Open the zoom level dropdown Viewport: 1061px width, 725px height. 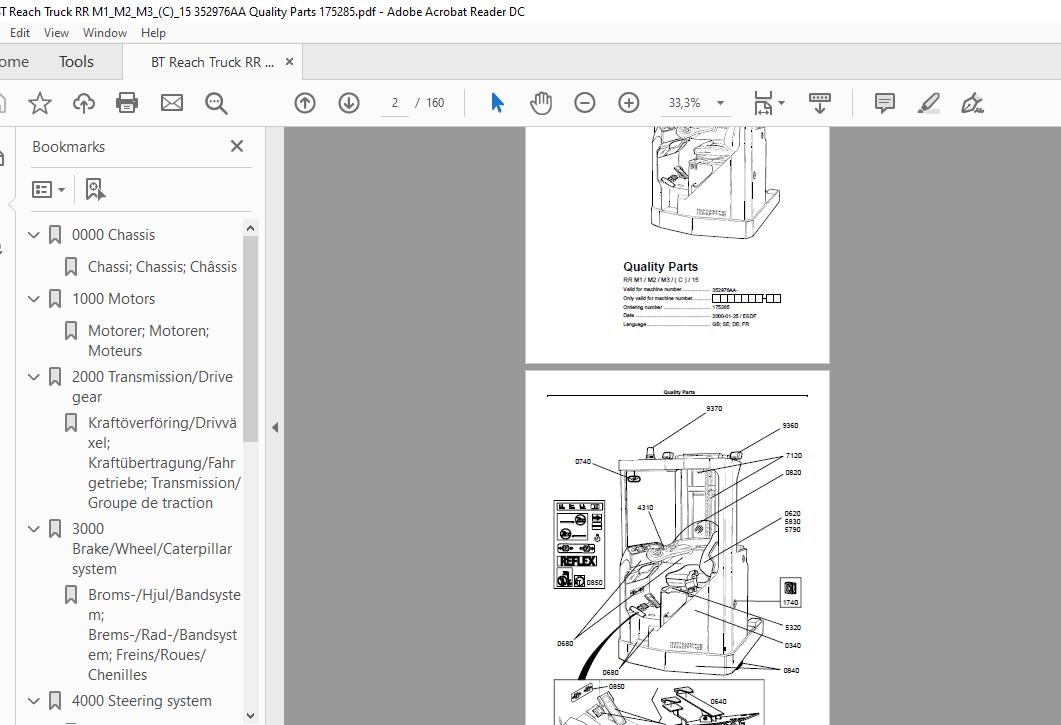tap(720, 103)
